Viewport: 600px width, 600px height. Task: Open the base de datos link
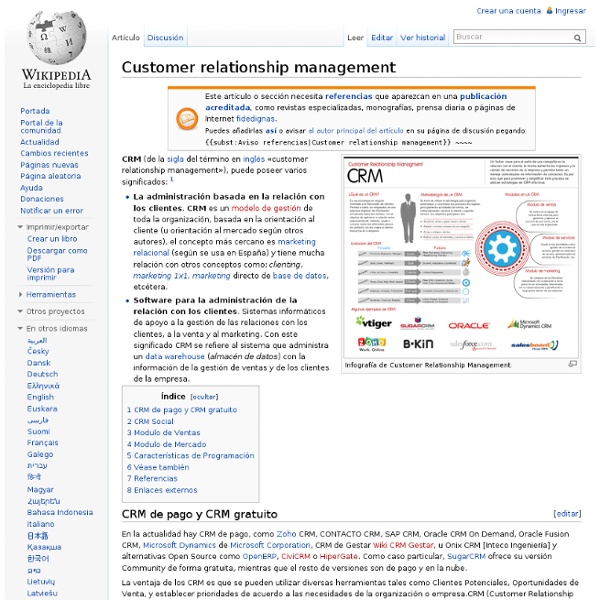pos(300,276)
